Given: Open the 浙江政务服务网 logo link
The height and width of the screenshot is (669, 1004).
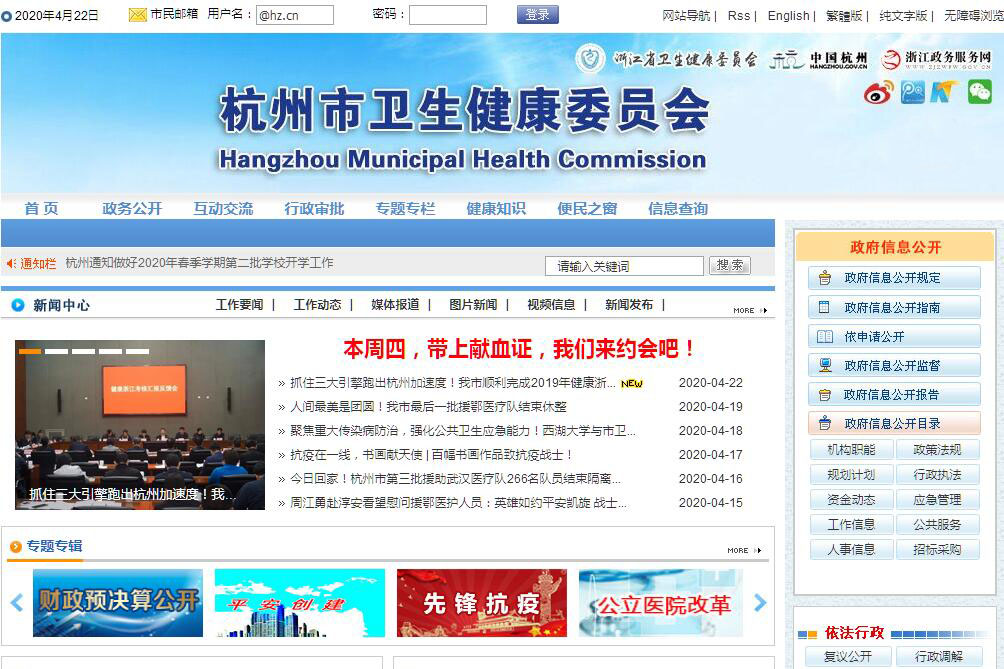Looking at the screenshot, I should (936, 60).
